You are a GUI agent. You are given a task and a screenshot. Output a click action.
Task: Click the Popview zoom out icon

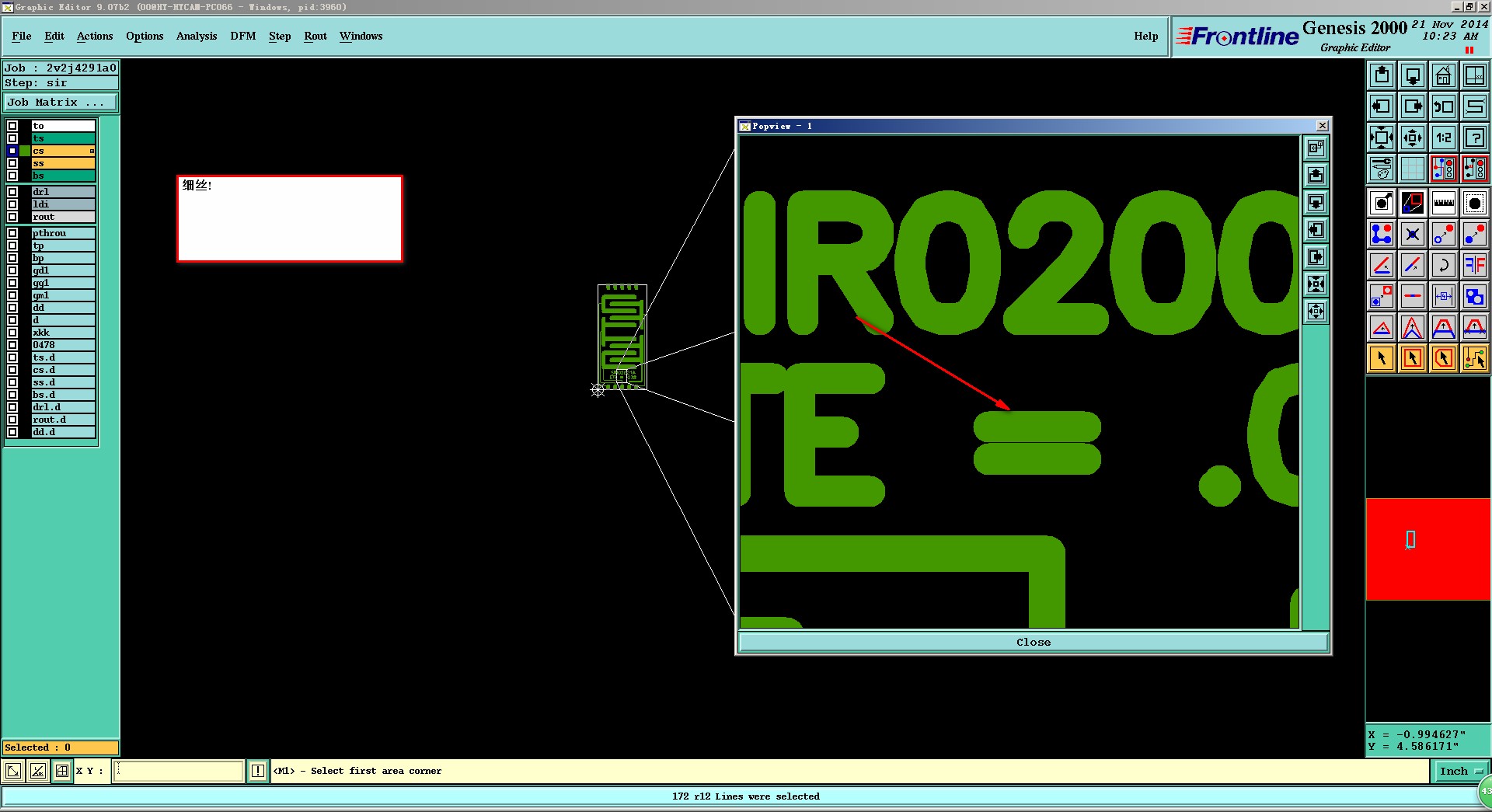tap(1316, 312)
